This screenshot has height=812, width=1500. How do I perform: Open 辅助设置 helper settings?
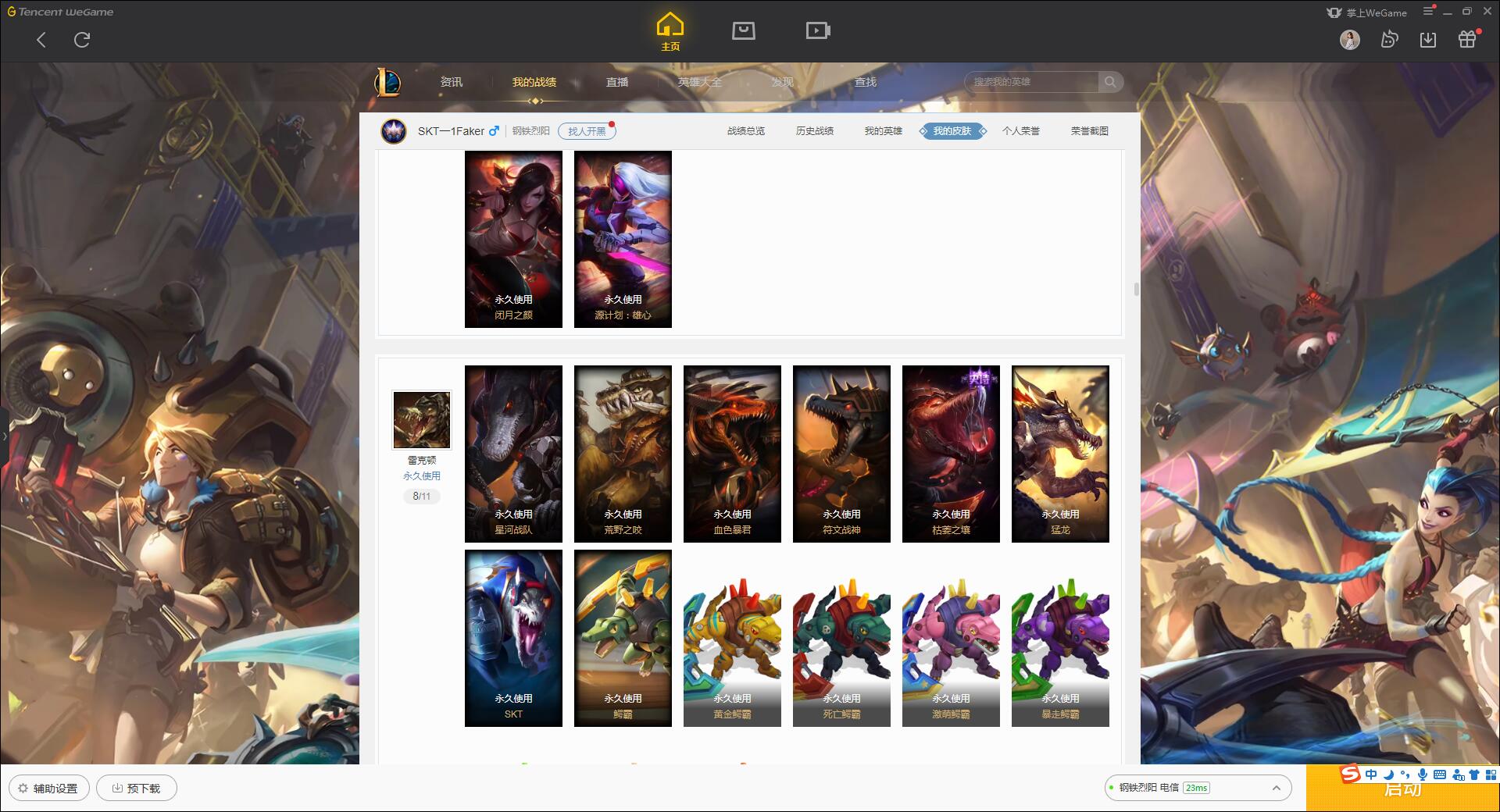[48, 789]
